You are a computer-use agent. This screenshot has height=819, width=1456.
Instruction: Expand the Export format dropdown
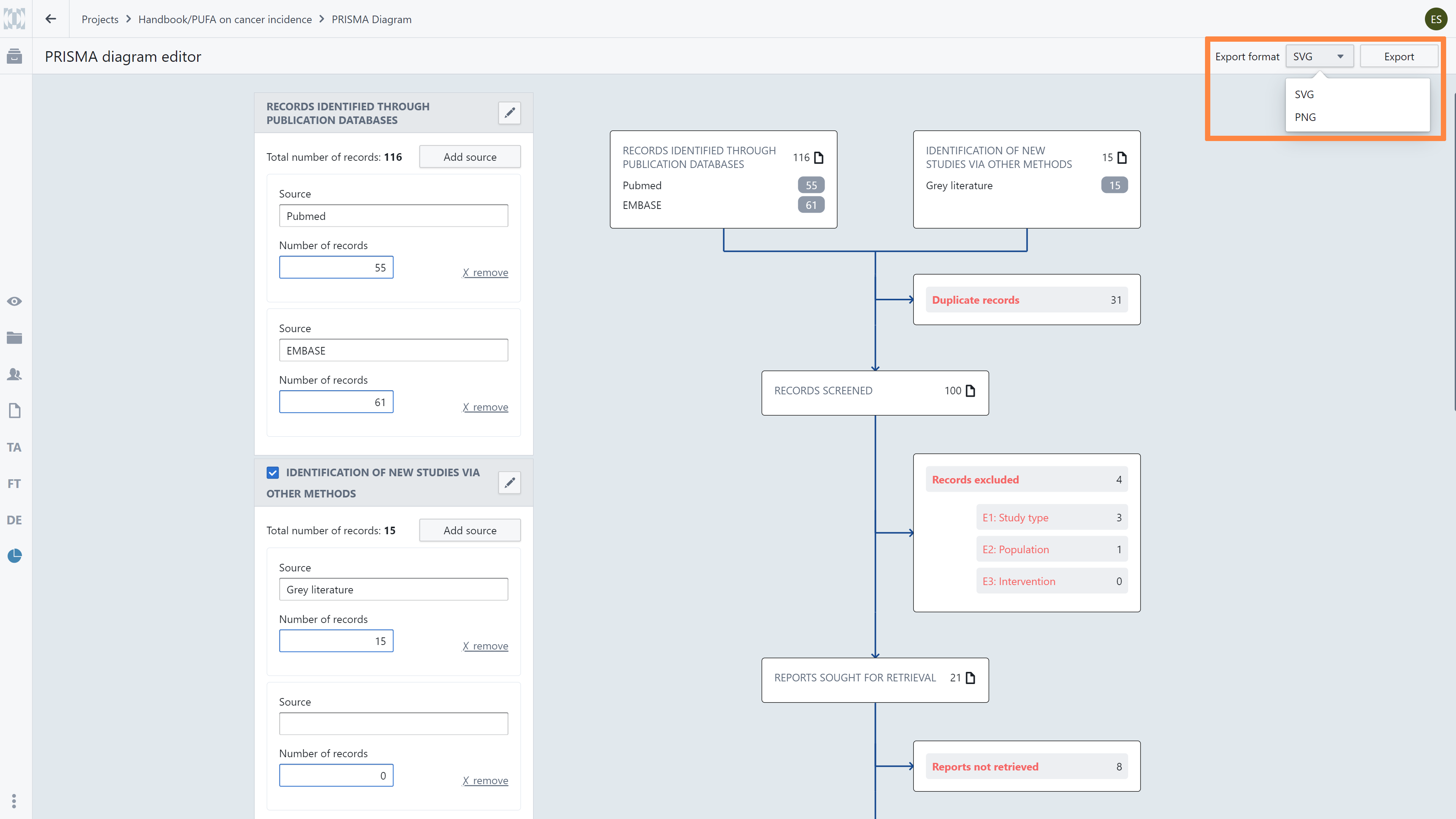[x=1319, y=56]
